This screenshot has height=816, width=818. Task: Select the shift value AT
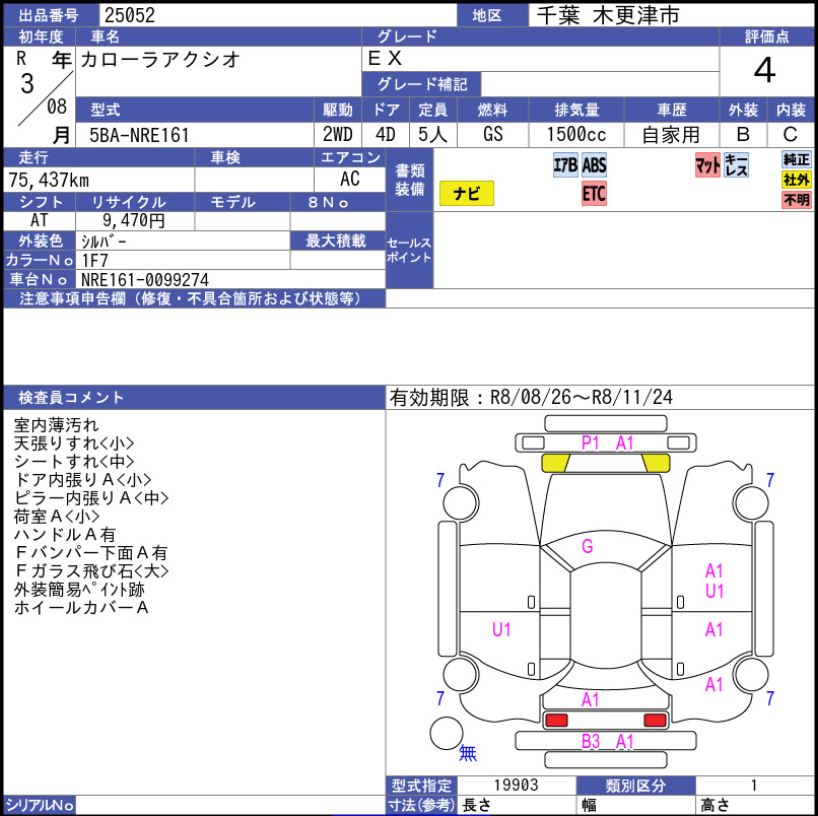tap(39, 220)
